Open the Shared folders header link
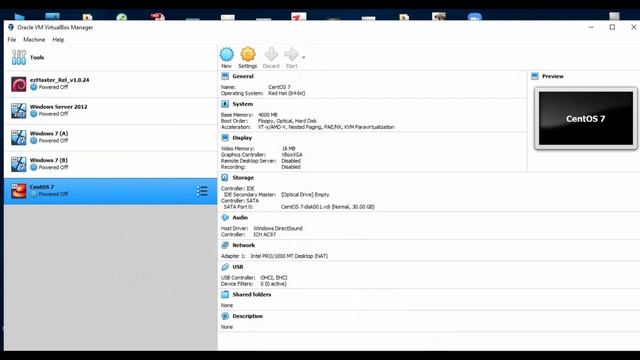 coord(251,294)
